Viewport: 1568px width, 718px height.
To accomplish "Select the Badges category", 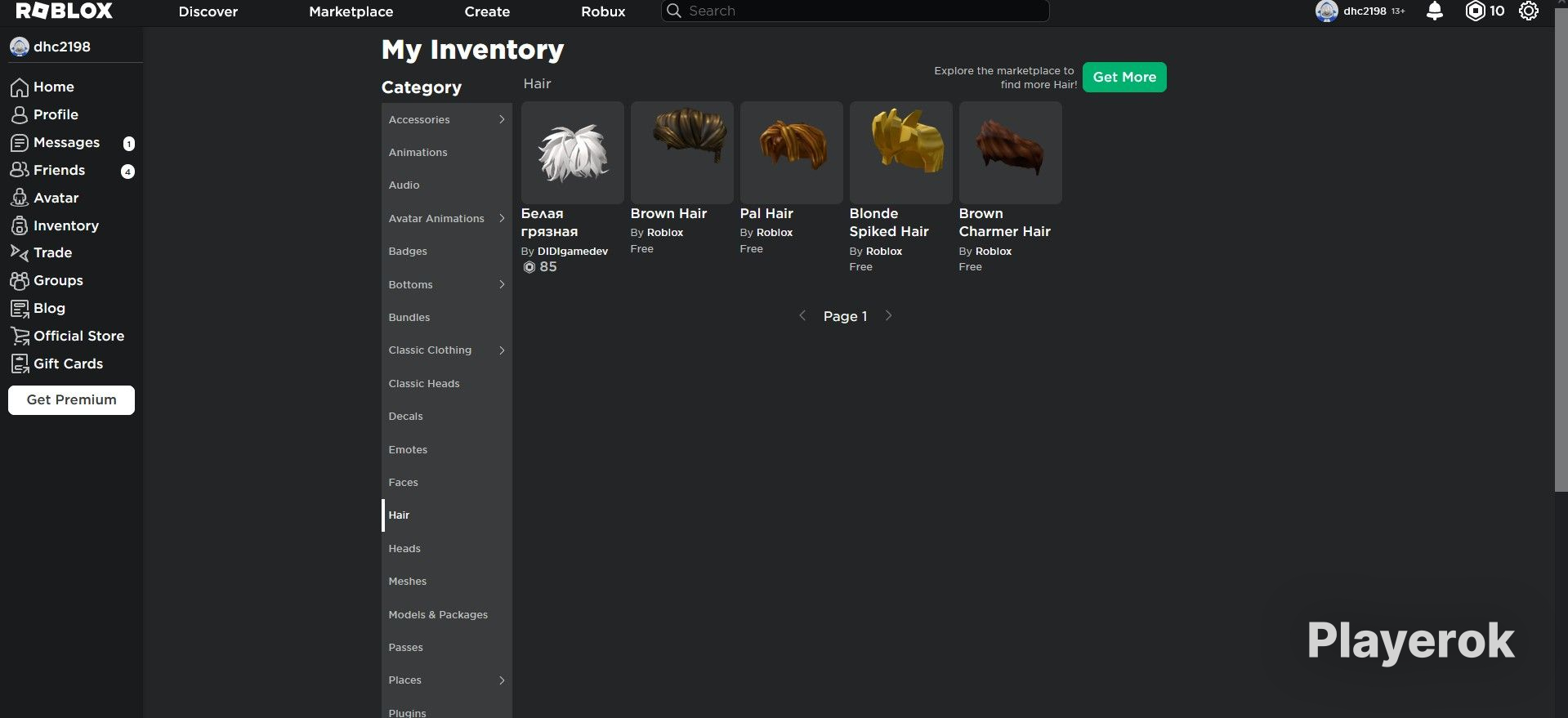I will click(447, 252).
